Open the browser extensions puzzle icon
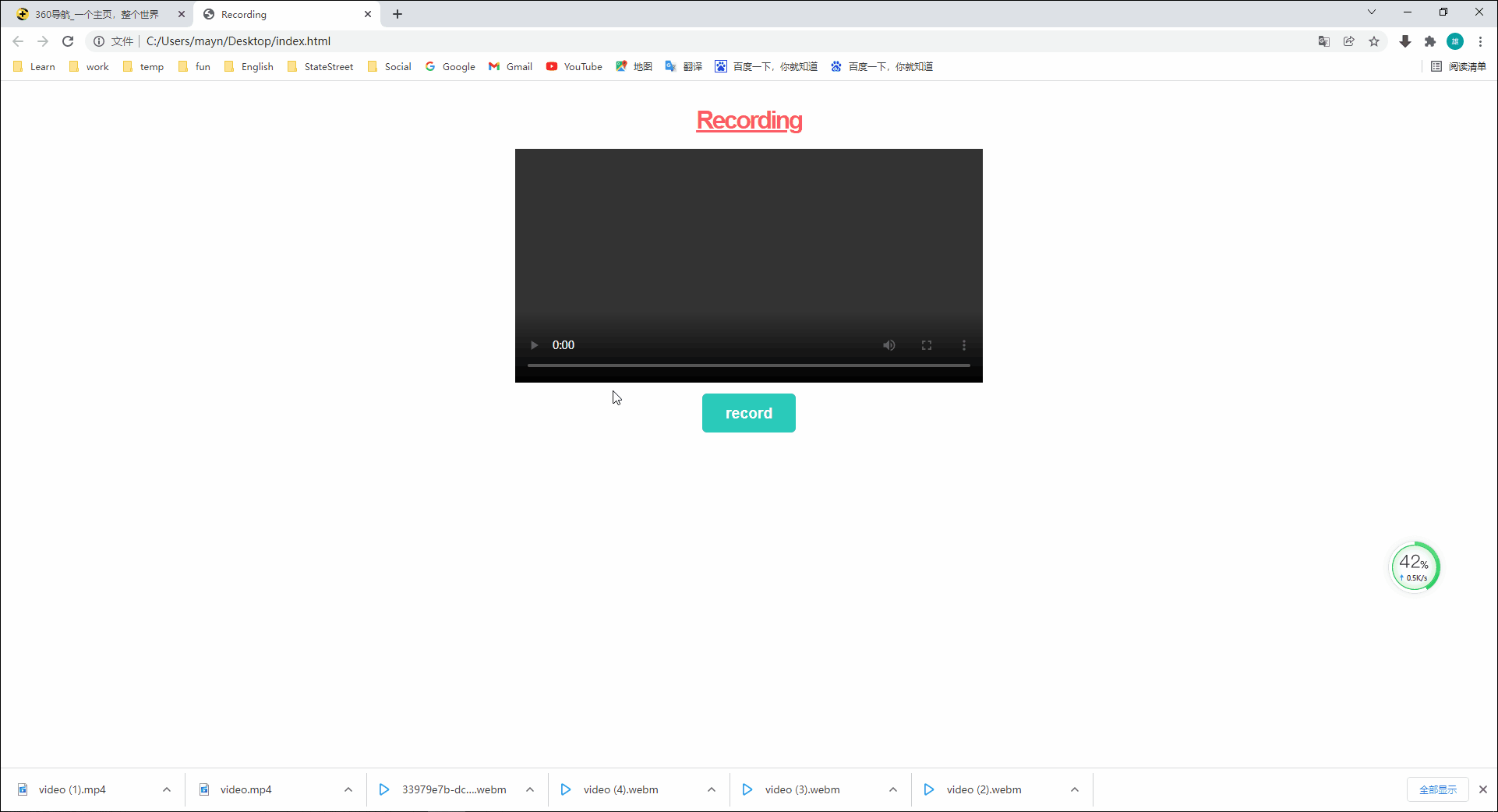 [1430, 41]
